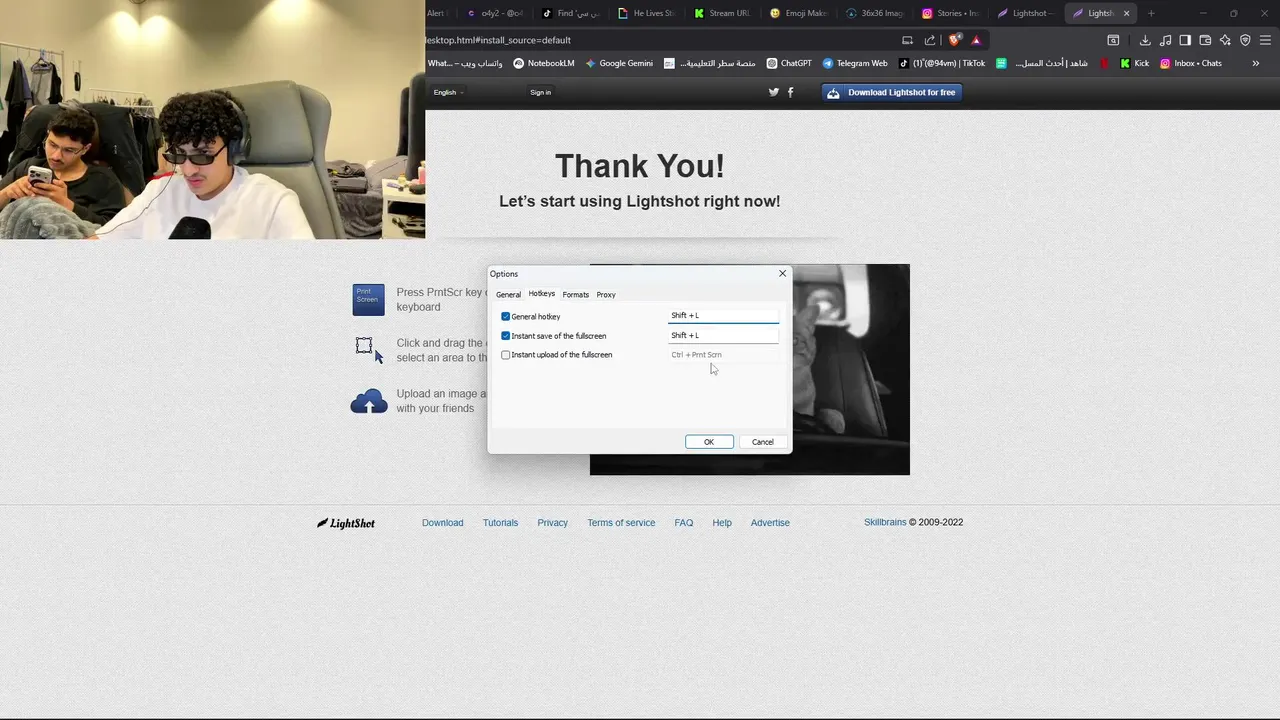This screenshot has height=720, width=1280.
Task: Click the Ctrl + Prnt Scrn hotkey field
Action: [723, 355]
